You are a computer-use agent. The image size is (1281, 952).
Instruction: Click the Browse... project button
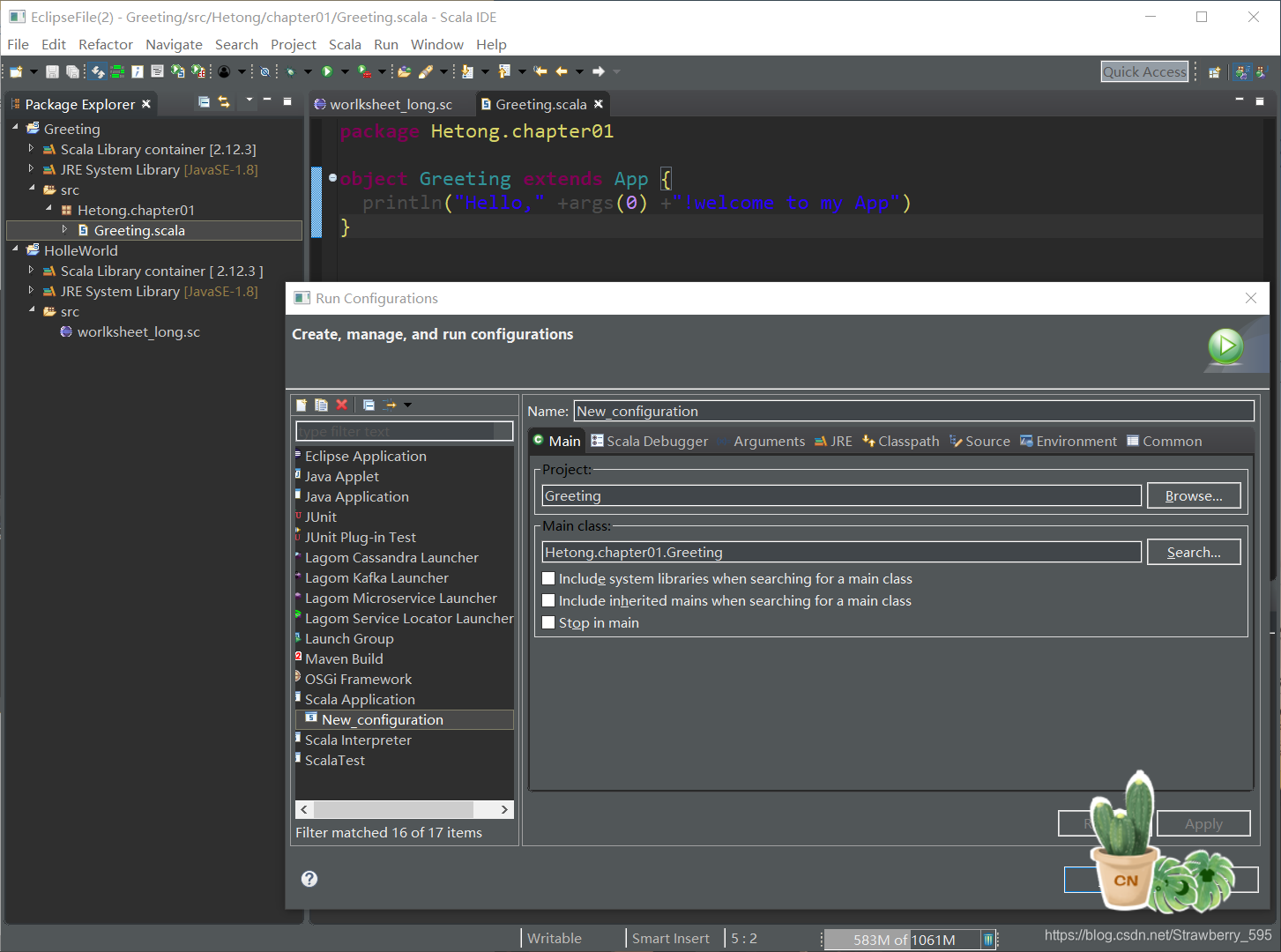point(1194,495)
